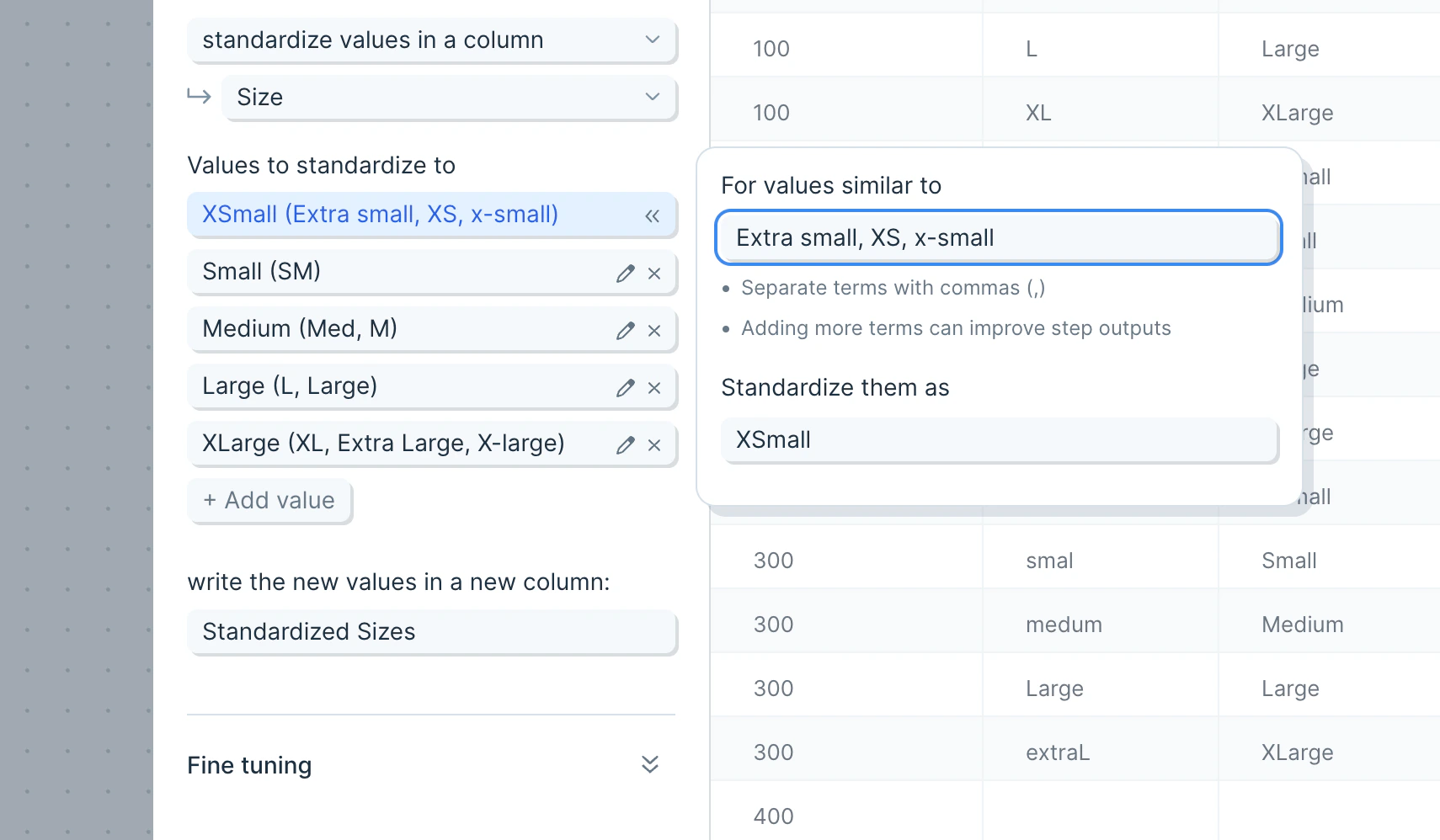Remove the Small (SM) value

[654, 274]
